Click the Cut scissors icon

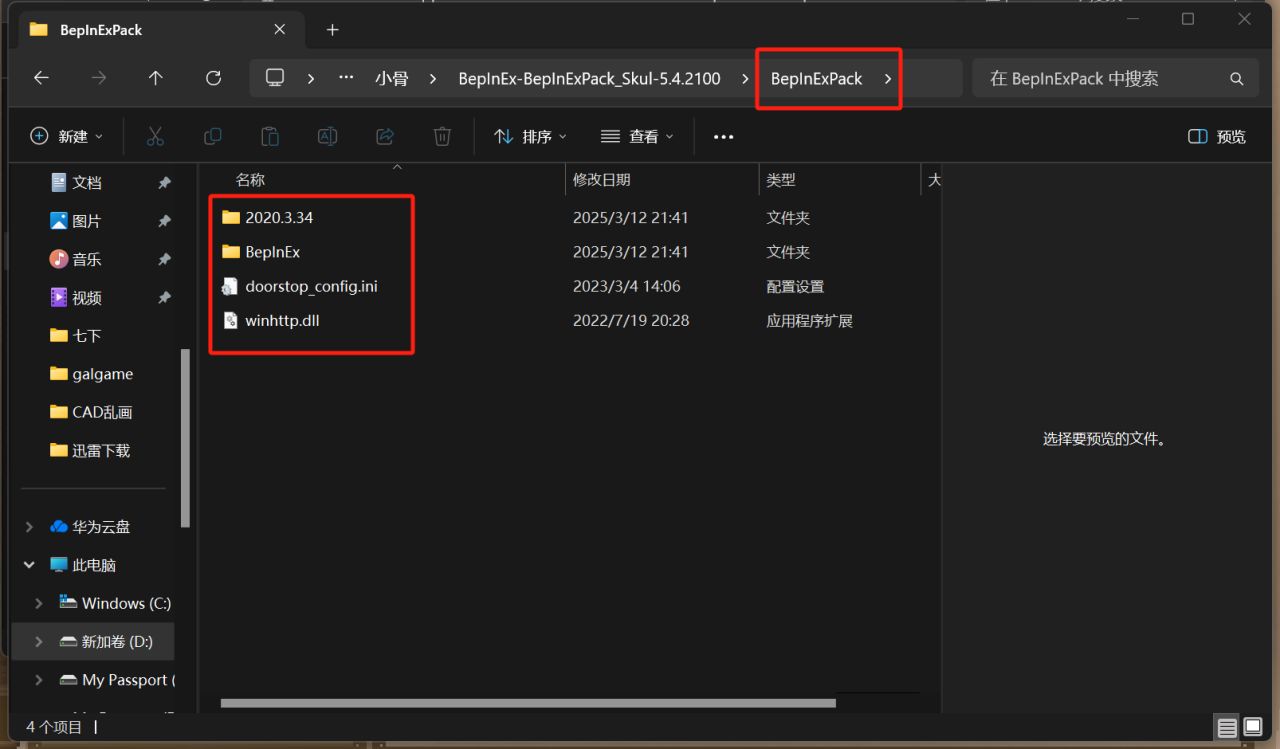(x=155, y=136)
